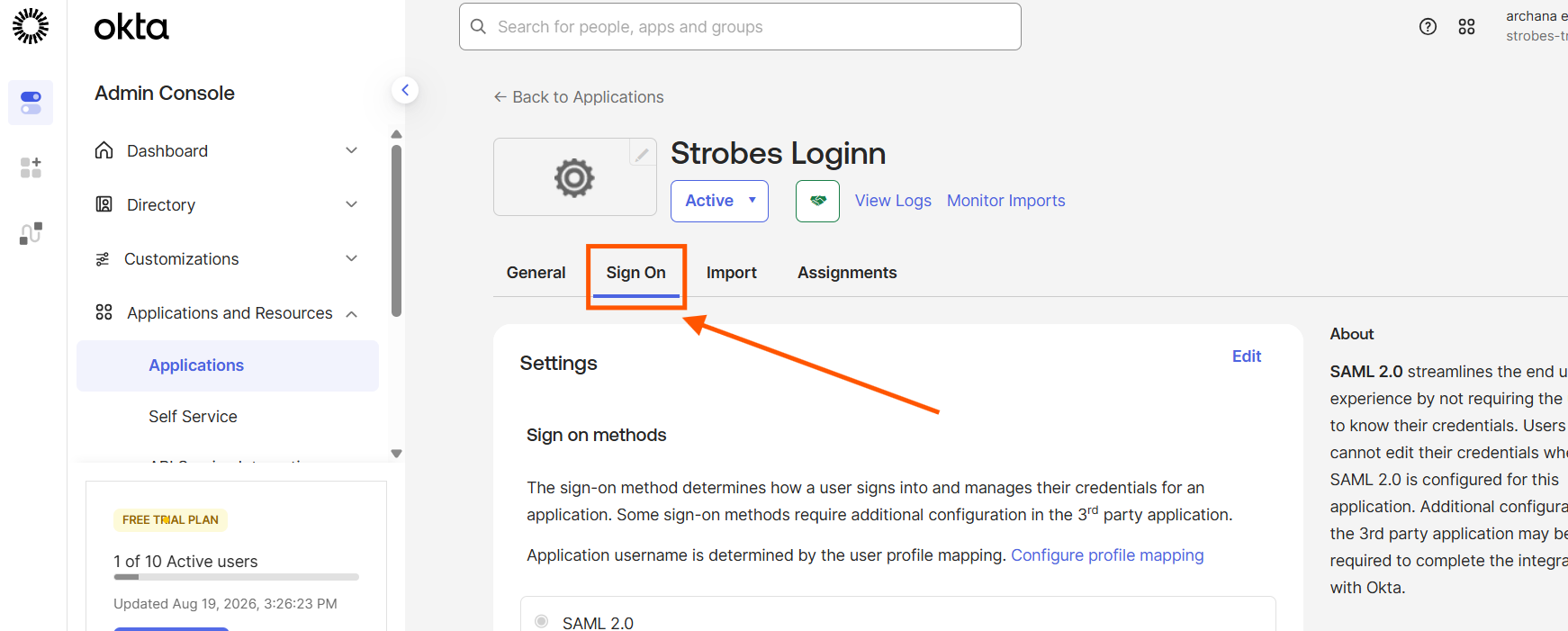The height and width of the screenshot is (631, 1568).
Task: Click the help question mark icon
Action: [1428, 27]
